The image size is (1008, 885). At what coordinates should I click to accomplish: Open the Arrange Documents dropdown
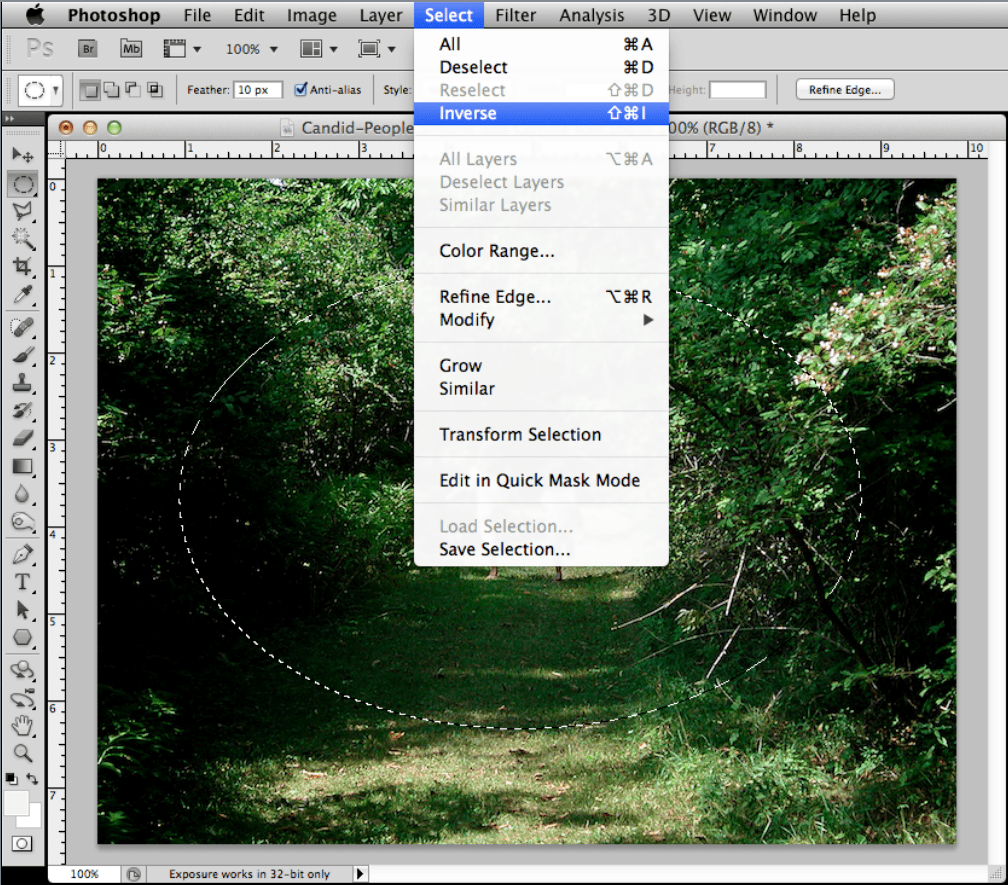(x=318, y=48)
